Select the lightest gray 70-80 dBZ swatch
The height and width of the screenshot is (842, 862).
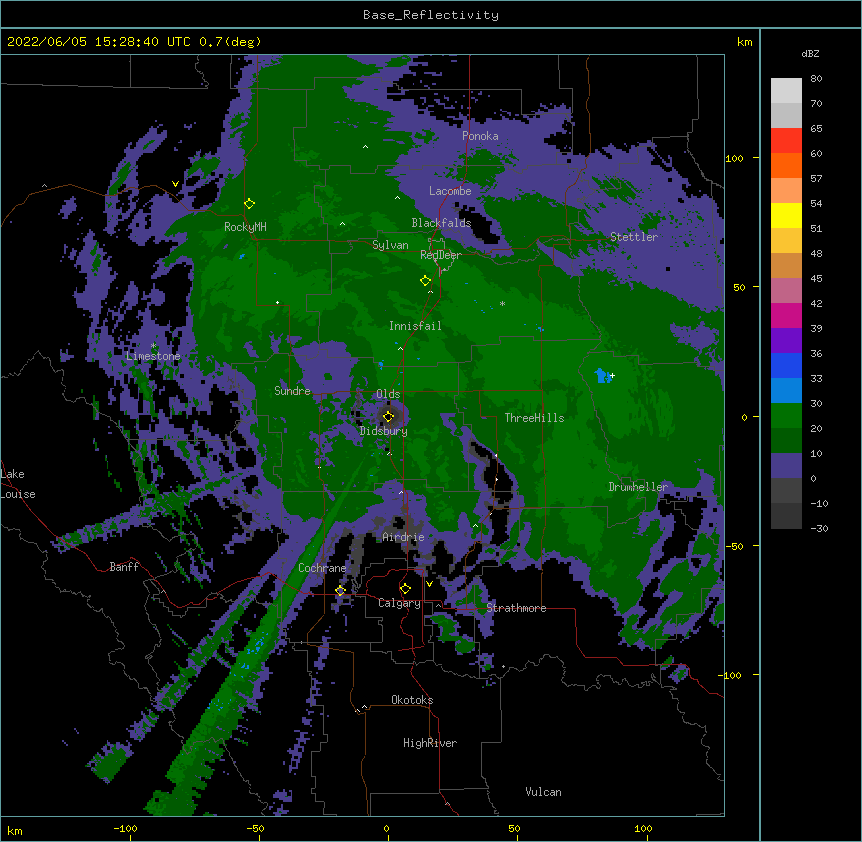786,91
